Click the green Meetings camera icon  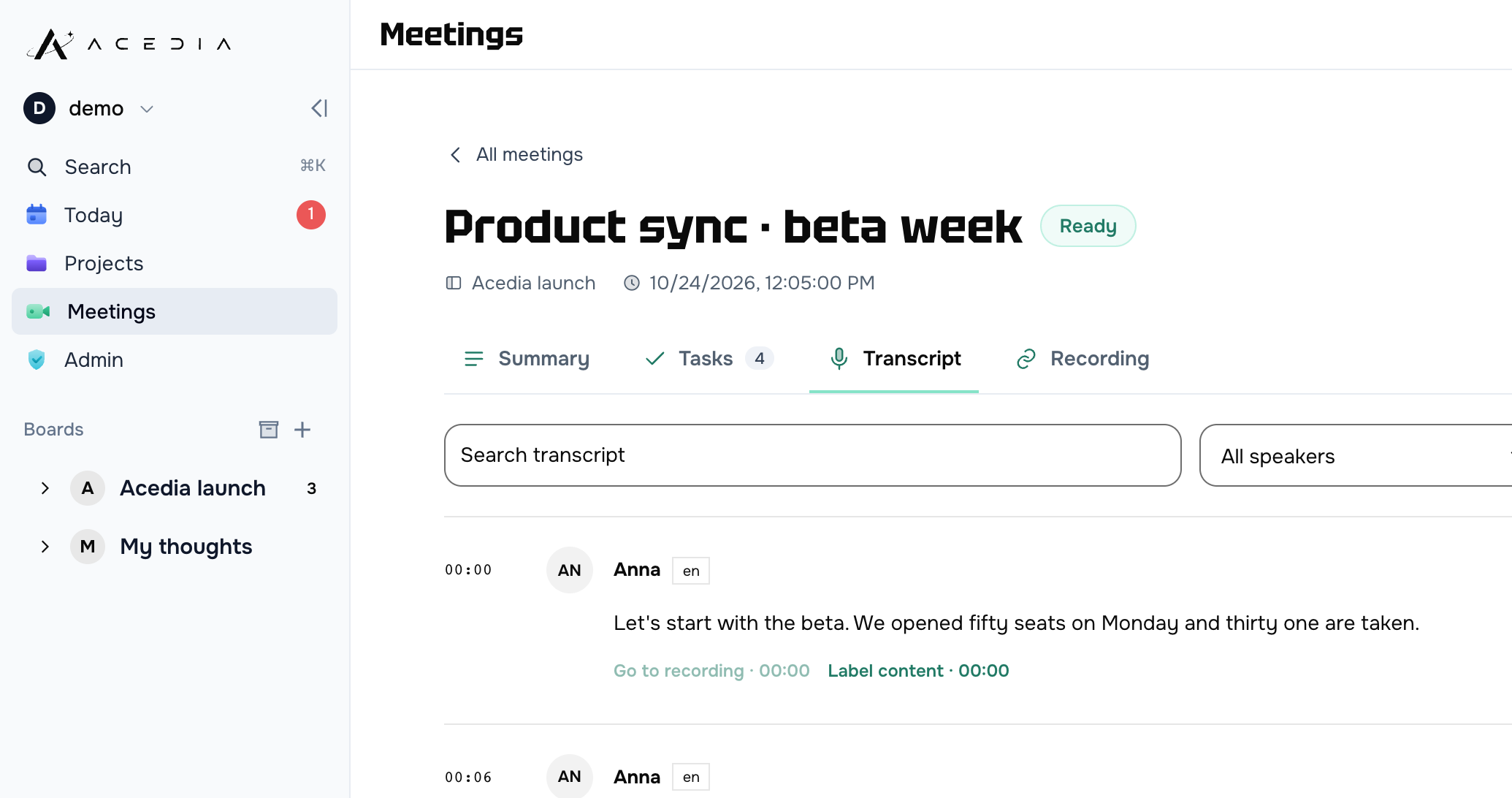(38, 312)
